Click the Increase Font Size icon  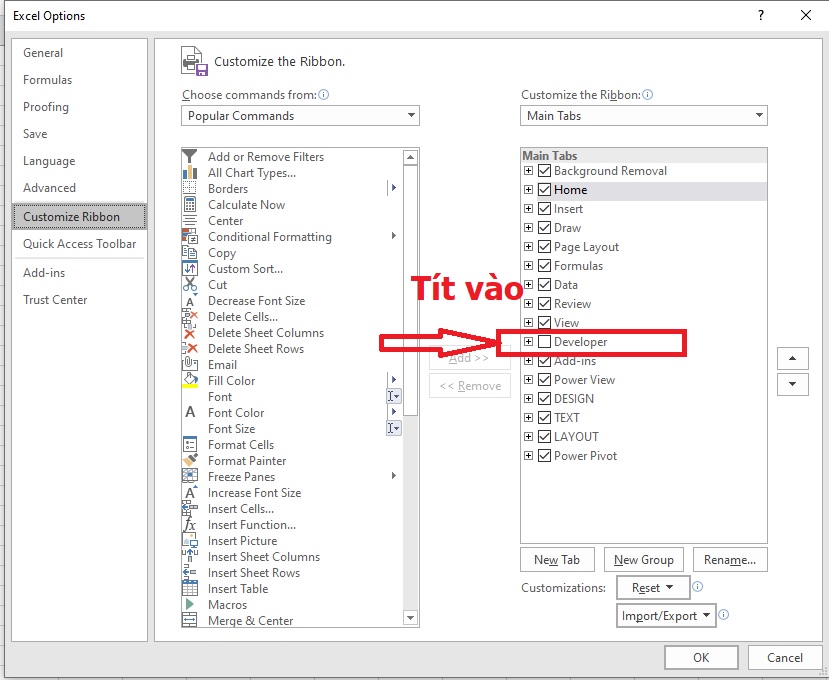pos(190,492)
